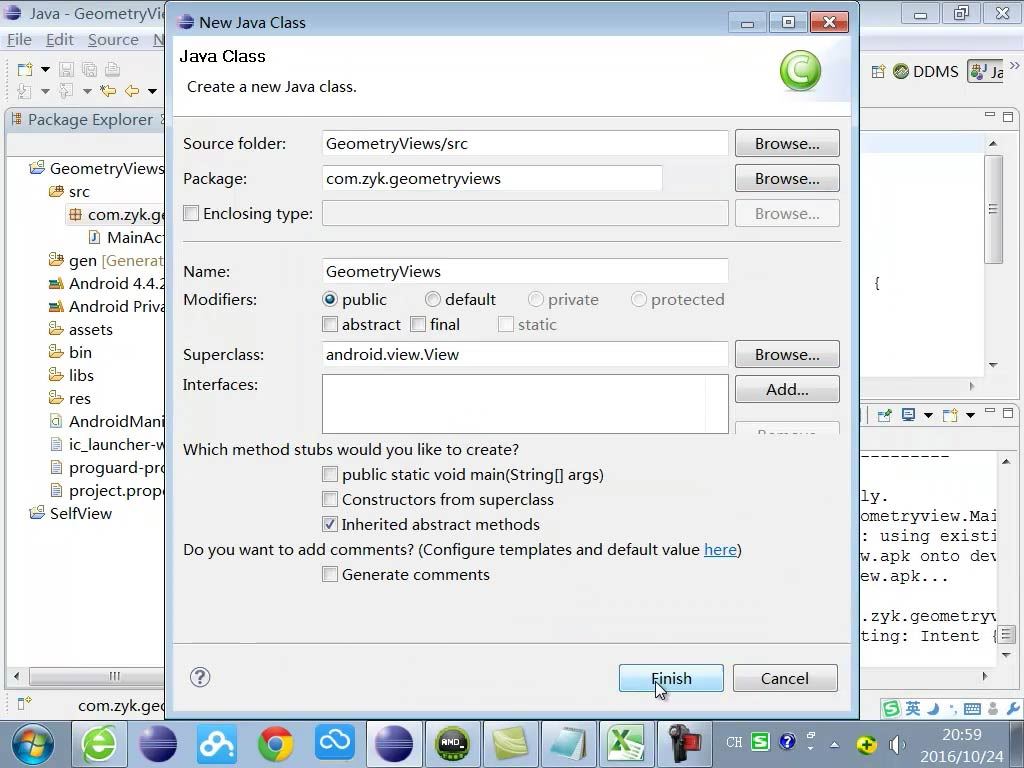Viewport: 1024px width, 768px height.
Task: Select the default modifier radio button
Action: [433, 299]
